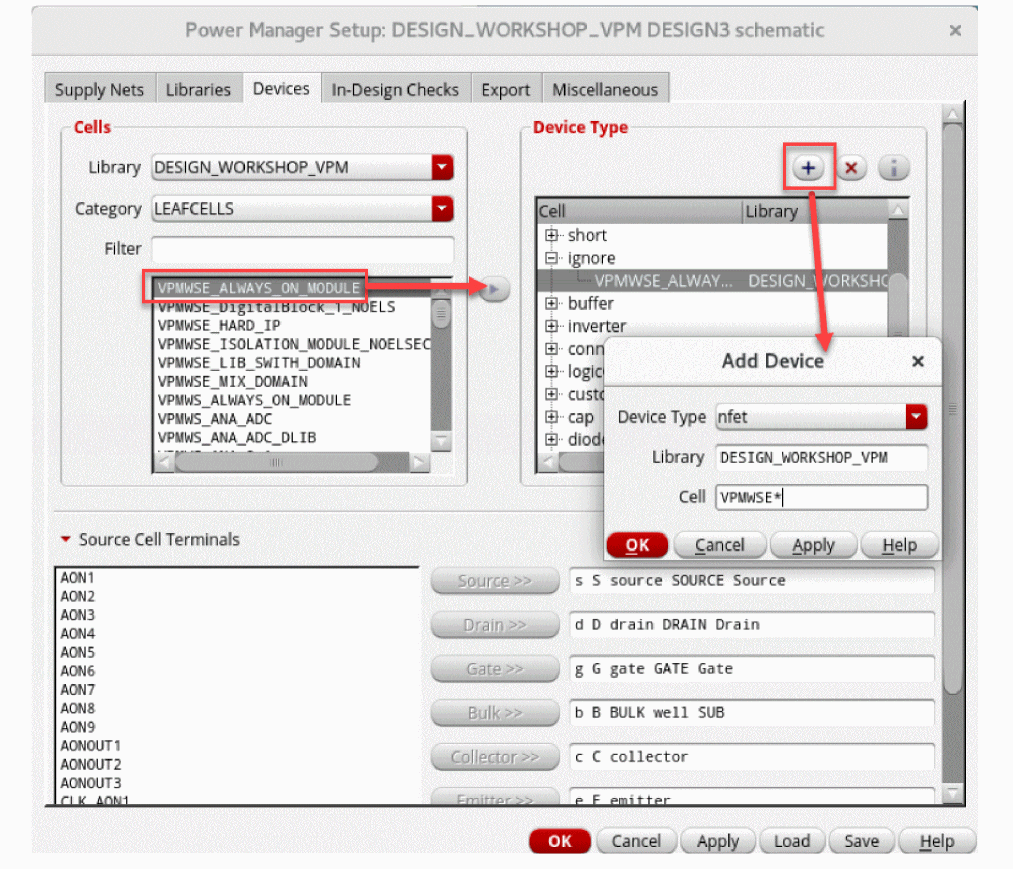Open the In-Design Checks tab
1013x869 pixels.
click(395, 89)
